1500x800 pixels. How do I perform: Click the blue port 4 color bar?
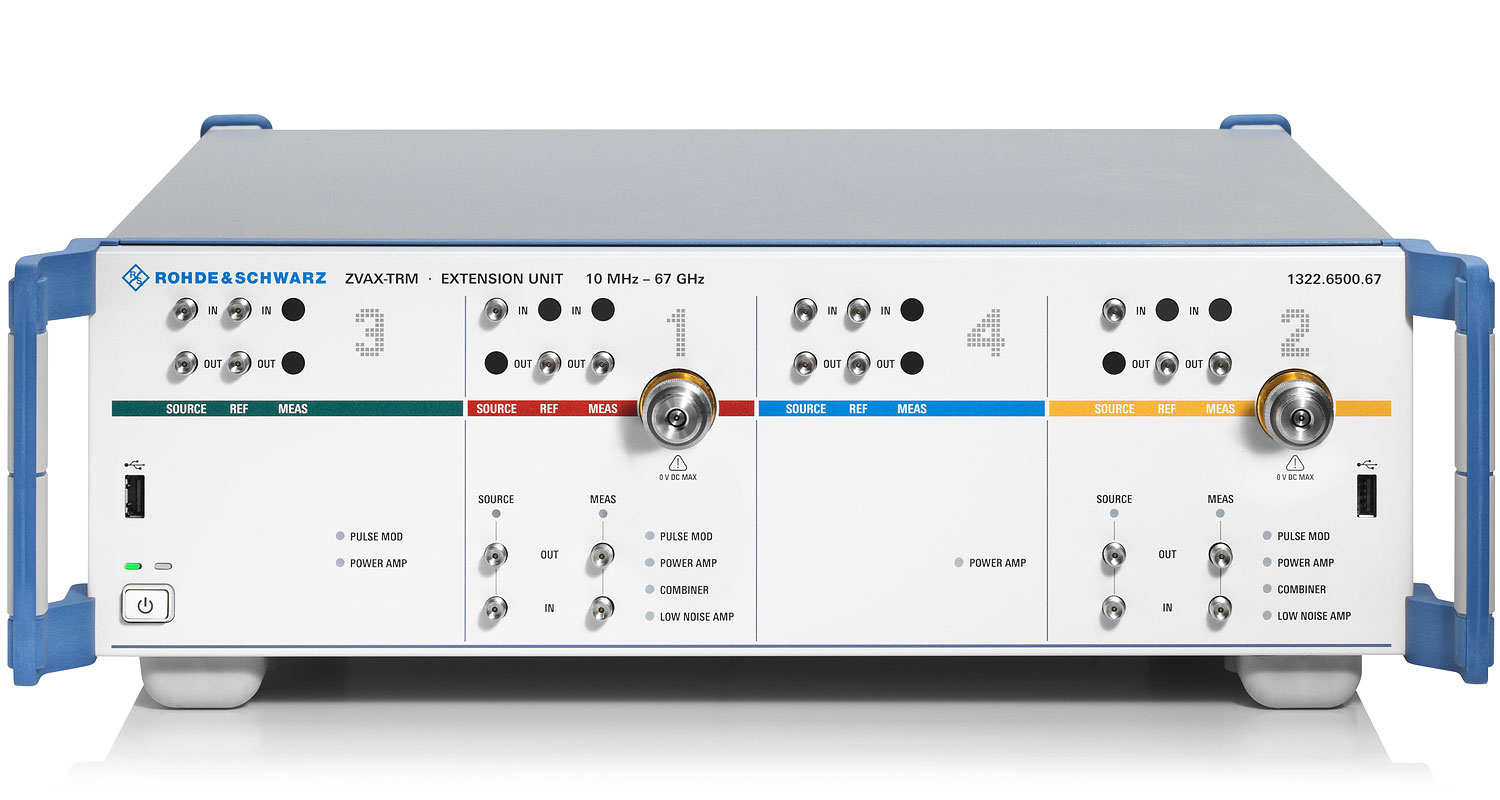[x=901, y=409]
